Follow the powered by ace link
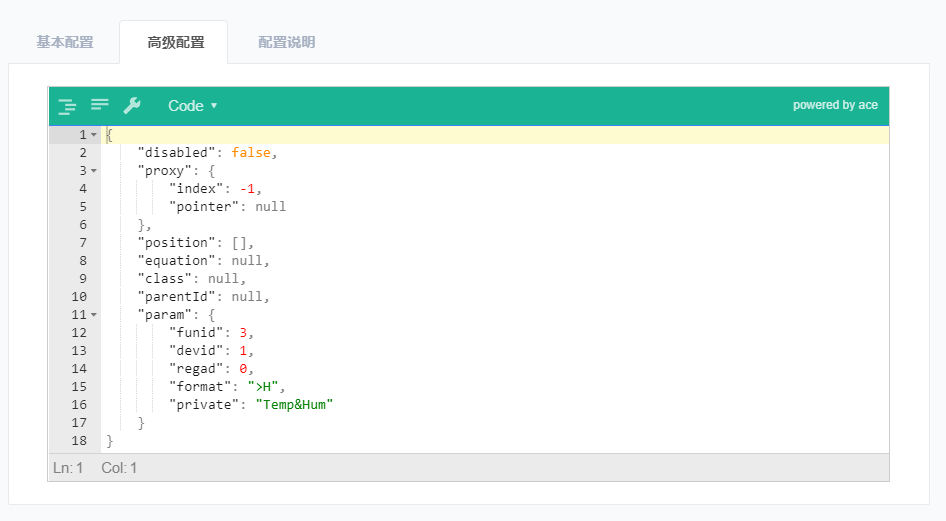 pos(835,105)
